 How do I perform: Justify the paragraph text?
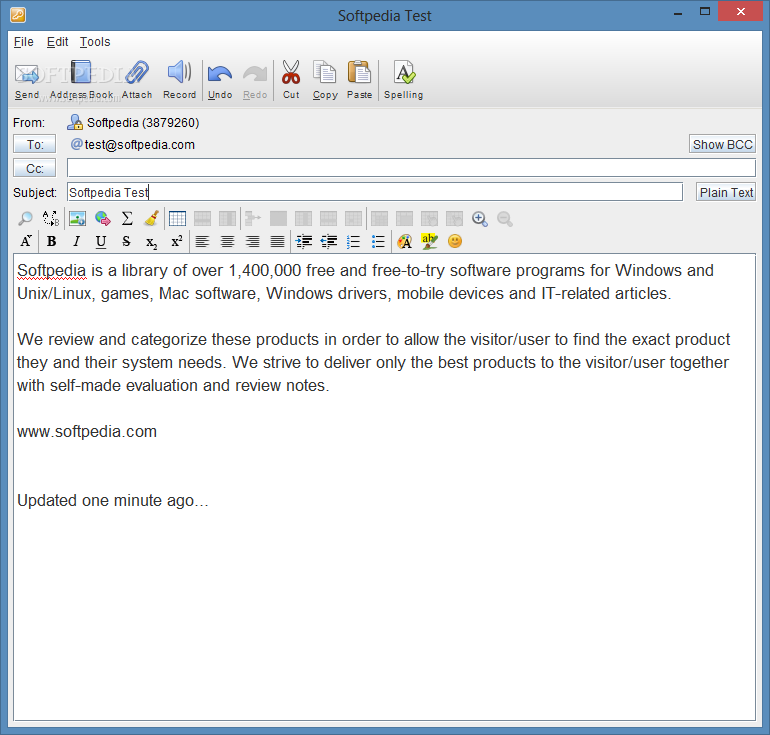point(277,241)
